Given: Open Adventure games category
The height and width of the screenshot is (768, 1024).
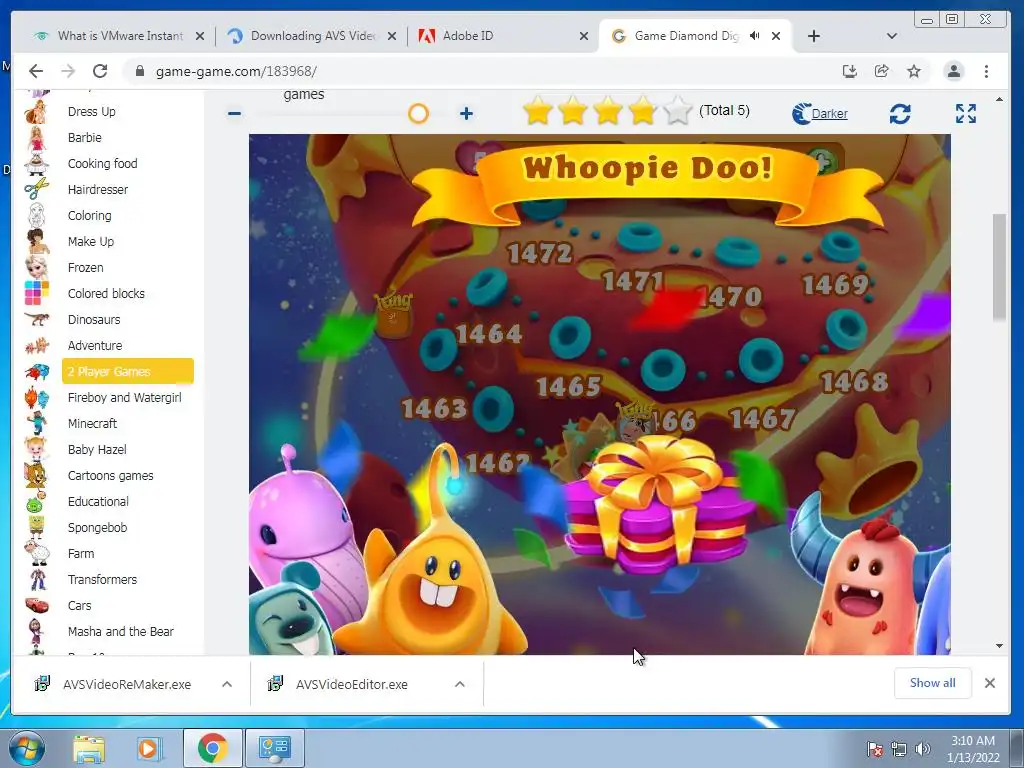Looking at the screenshot, I should (95, 345).
